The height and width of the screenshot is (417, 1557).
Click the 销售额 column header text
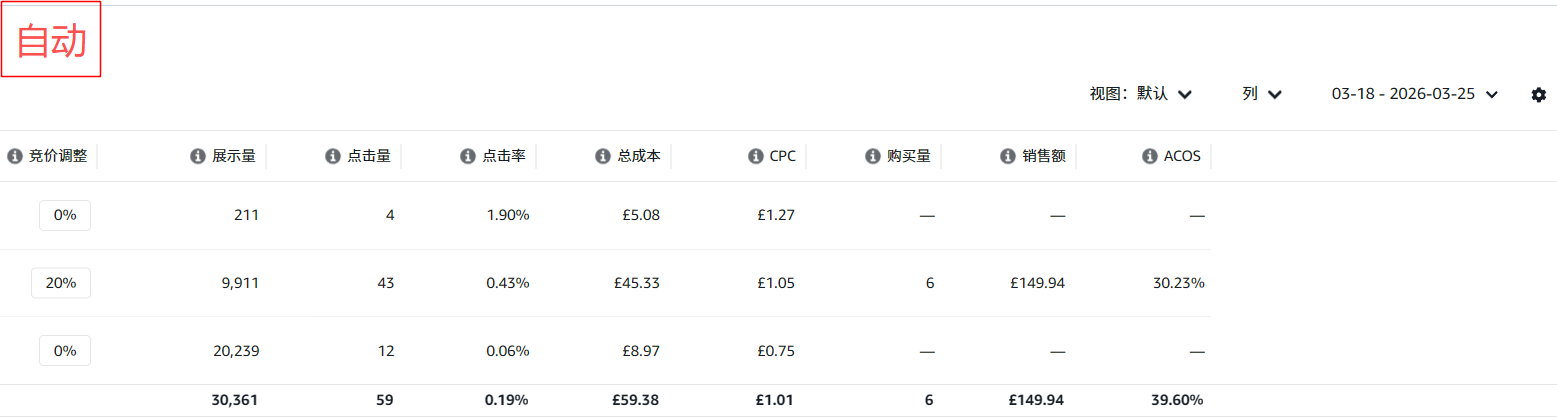1044,156
